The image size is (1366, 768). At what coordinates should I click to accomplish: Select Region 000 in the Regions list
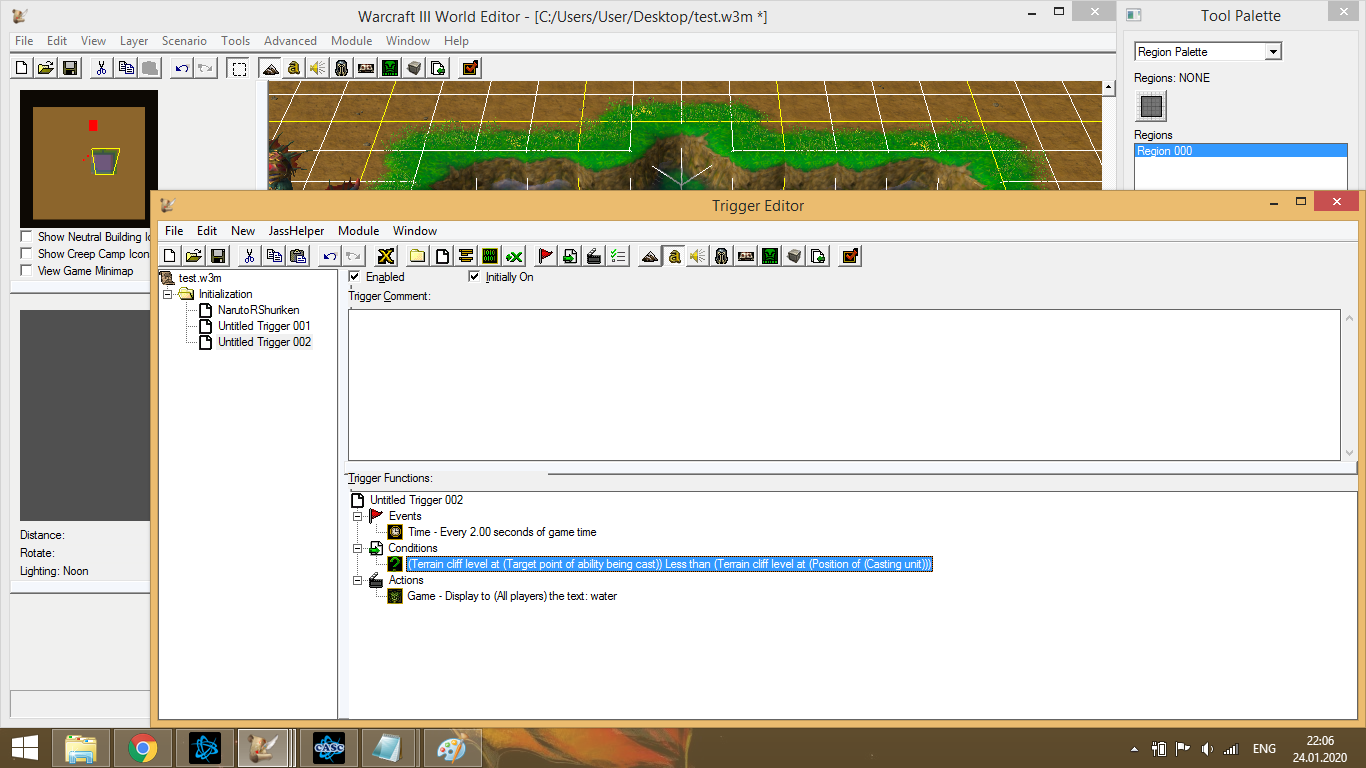pyautogui.click(x=1241, y=151)
